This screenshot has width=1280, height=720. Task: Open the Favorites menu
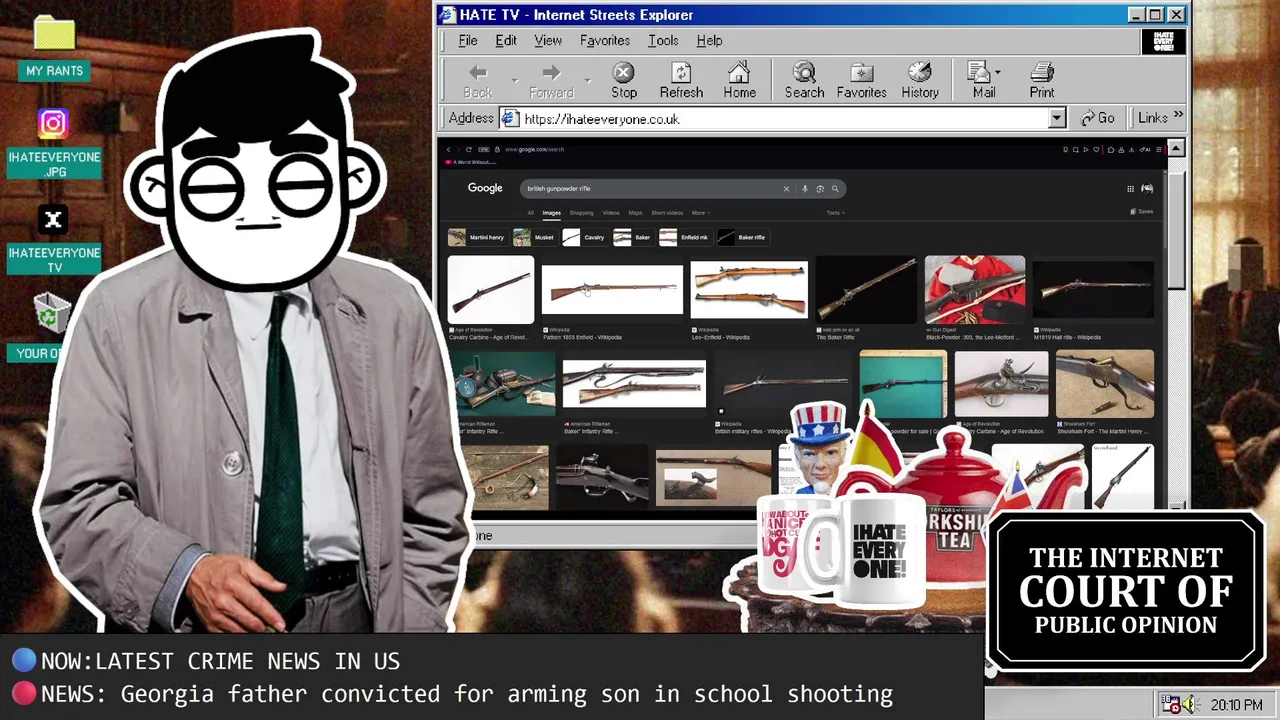(605, 41)
